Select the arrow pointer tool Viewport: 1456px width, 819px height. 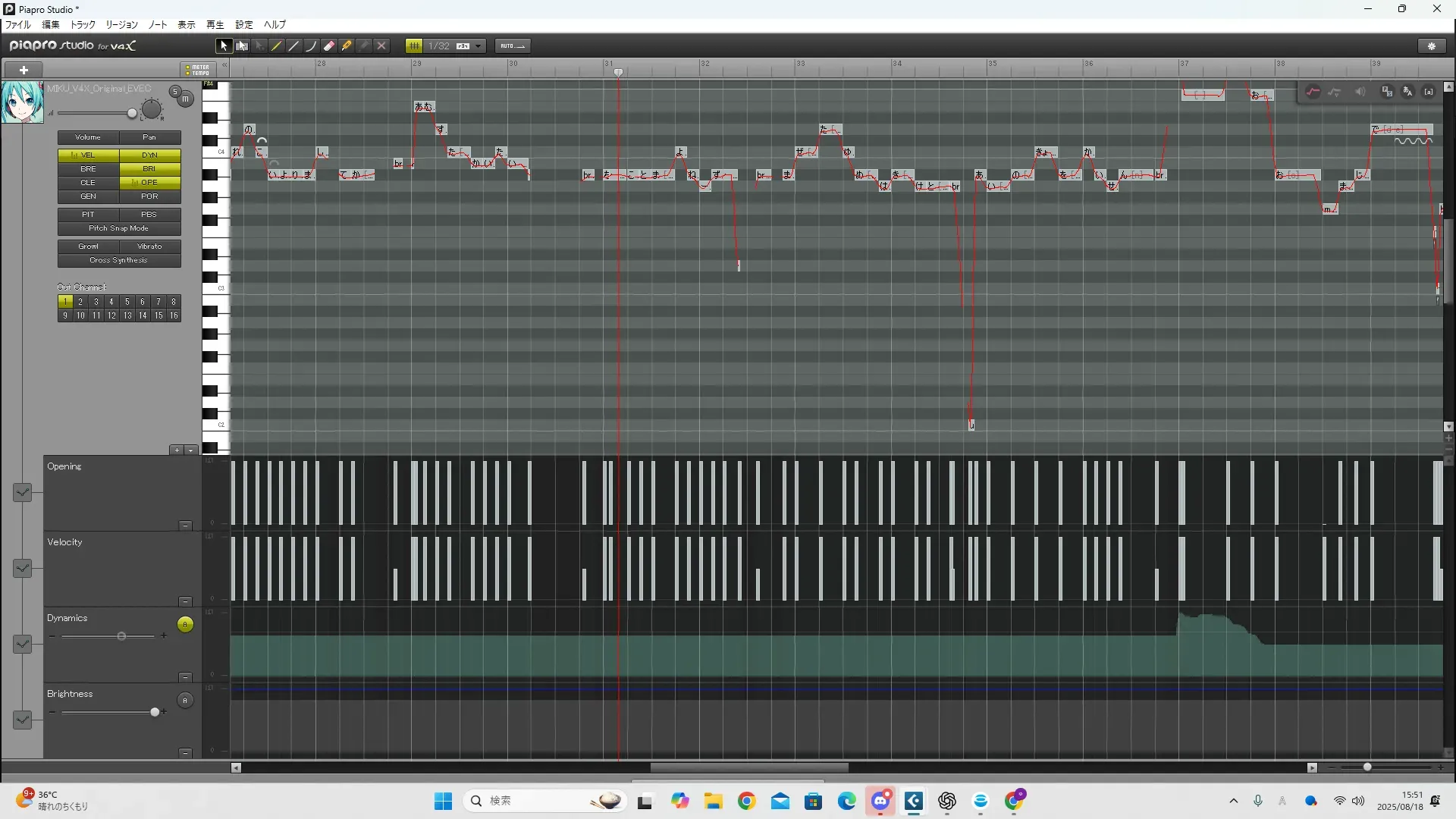point(223,46)
